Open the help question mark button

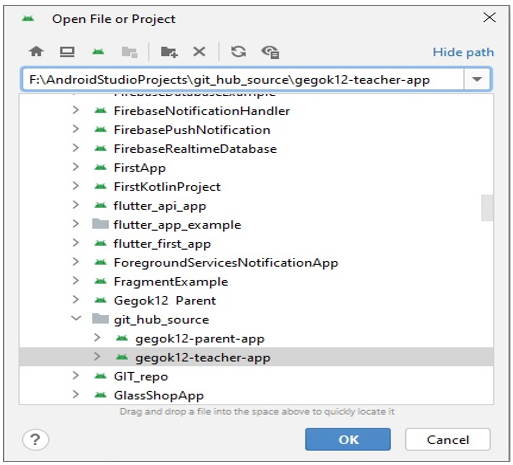click(35, 439)
